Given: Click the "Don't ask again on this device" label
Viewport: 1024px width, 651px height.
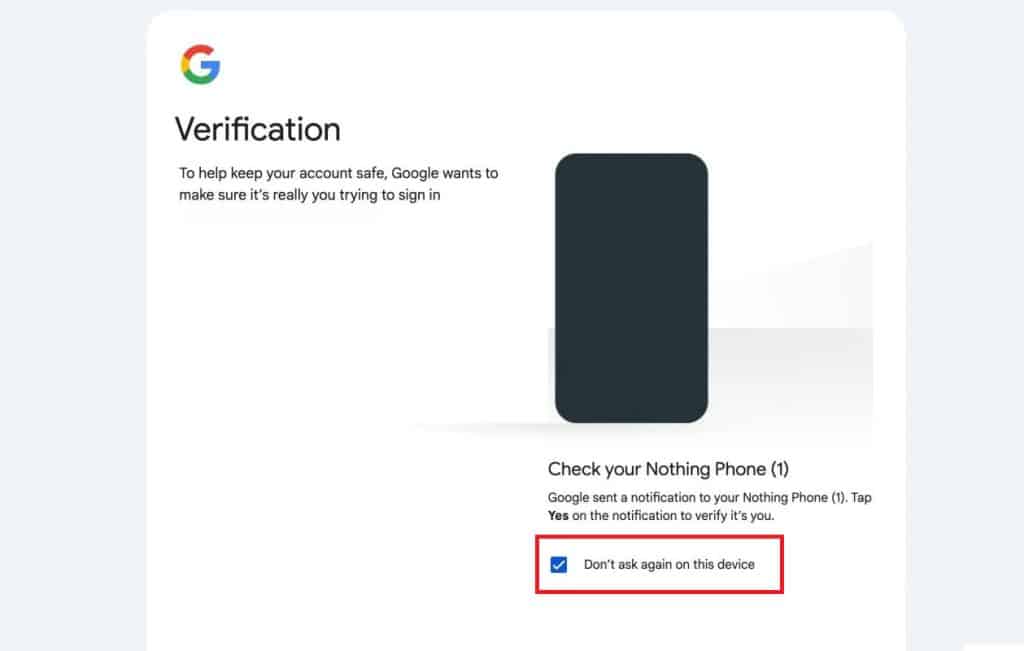Looking at the screenshot, I should (669, 565).
